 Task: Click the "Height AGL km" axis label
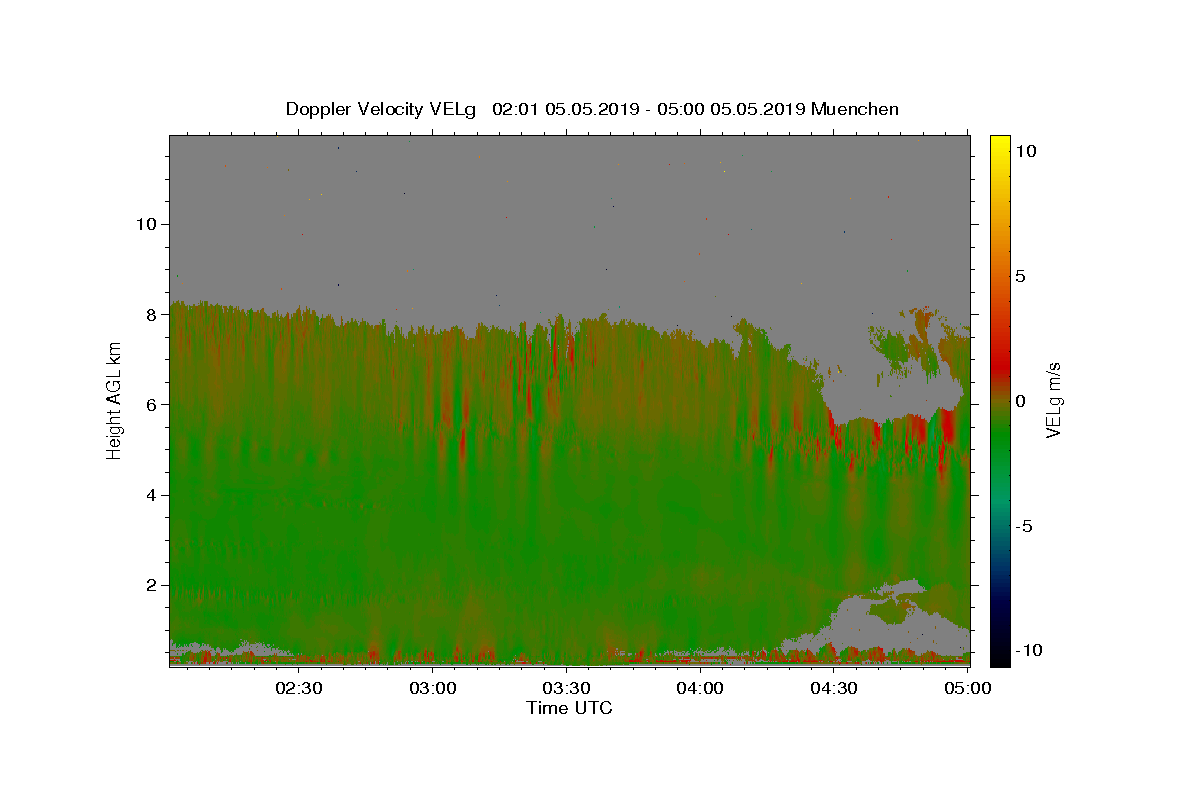[x=114, y=400]
